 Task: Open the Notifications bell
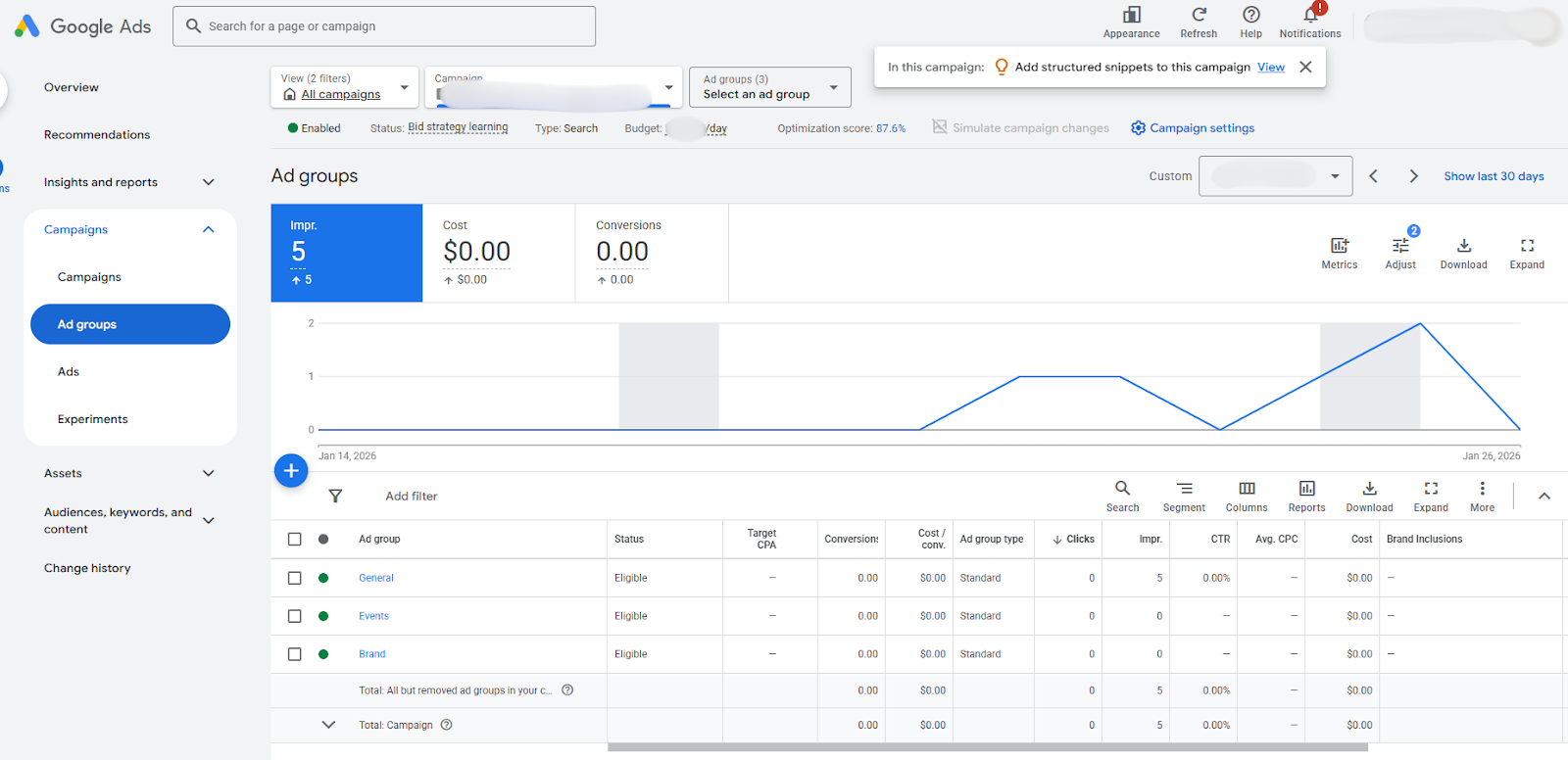tap(1309, 16)
